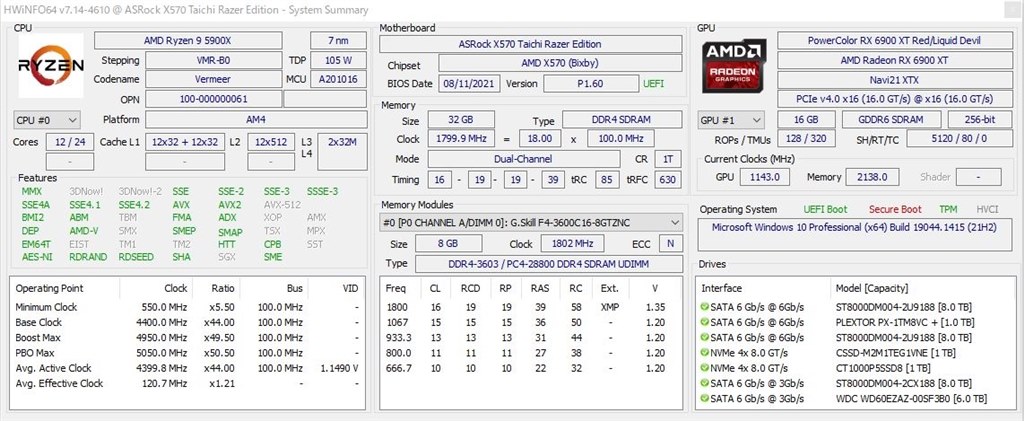The height and width of the screenshot is (421, 1024).
Task: Click the Avg. Effective Clock row
Action: (188, 384)
